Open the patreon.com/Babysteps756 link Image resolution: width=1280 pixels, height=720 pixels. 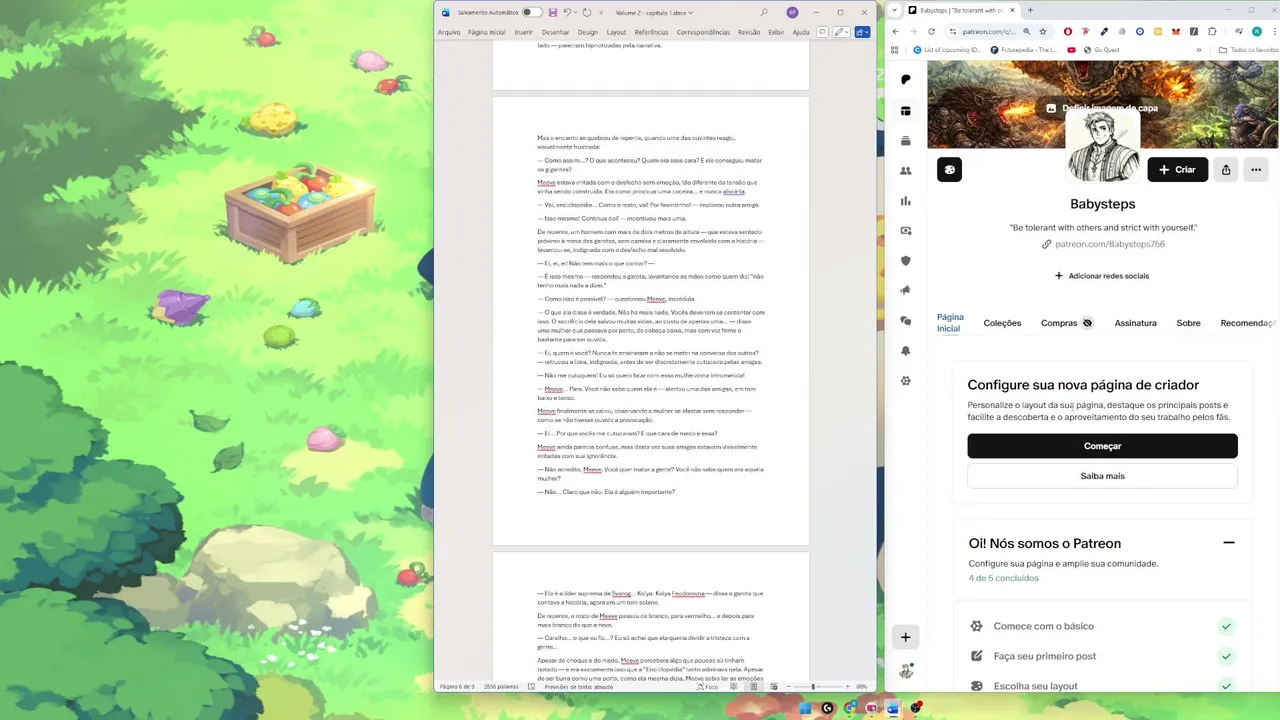click(x=1110, y=244)
